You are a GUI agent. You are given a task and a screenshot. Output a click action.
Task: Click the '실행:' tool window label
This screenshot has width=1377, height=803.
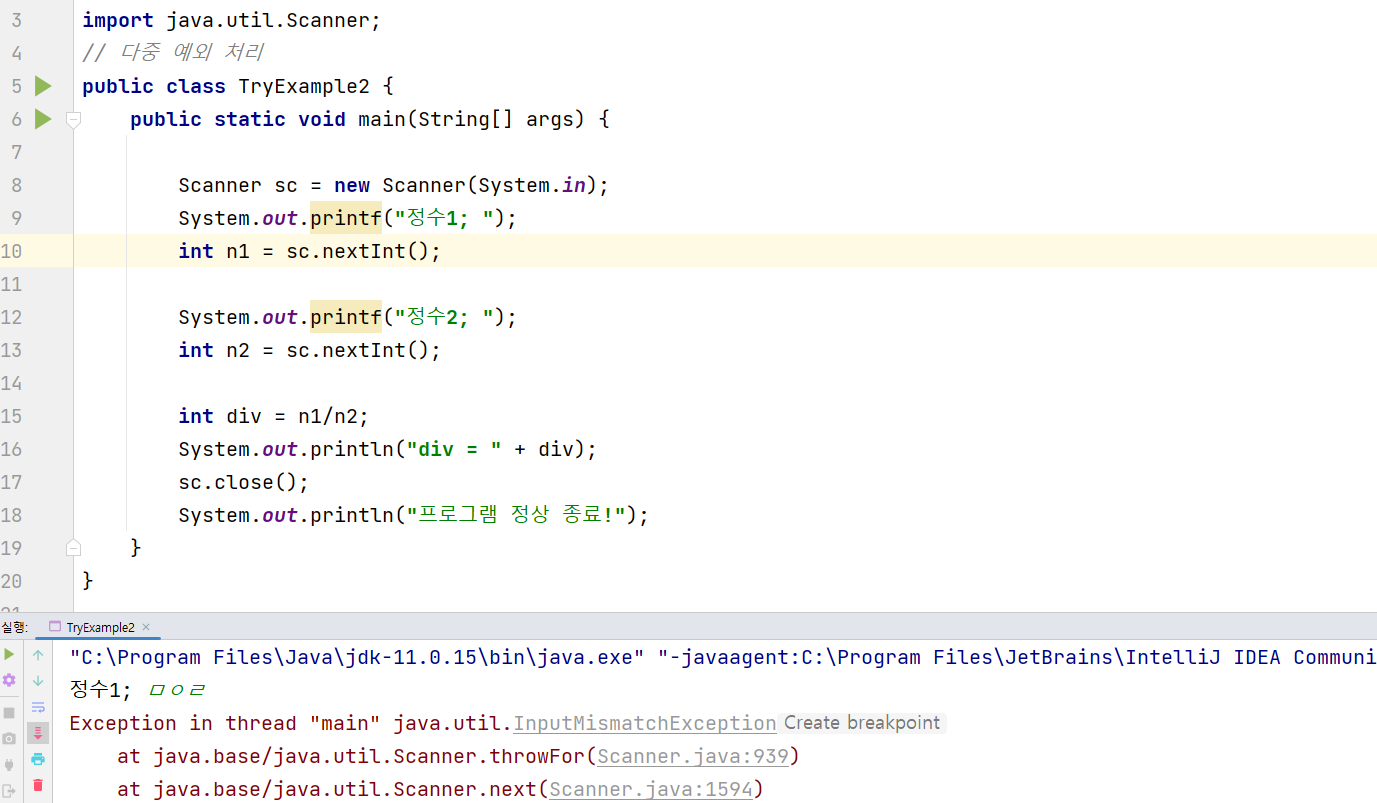(15, 627)
